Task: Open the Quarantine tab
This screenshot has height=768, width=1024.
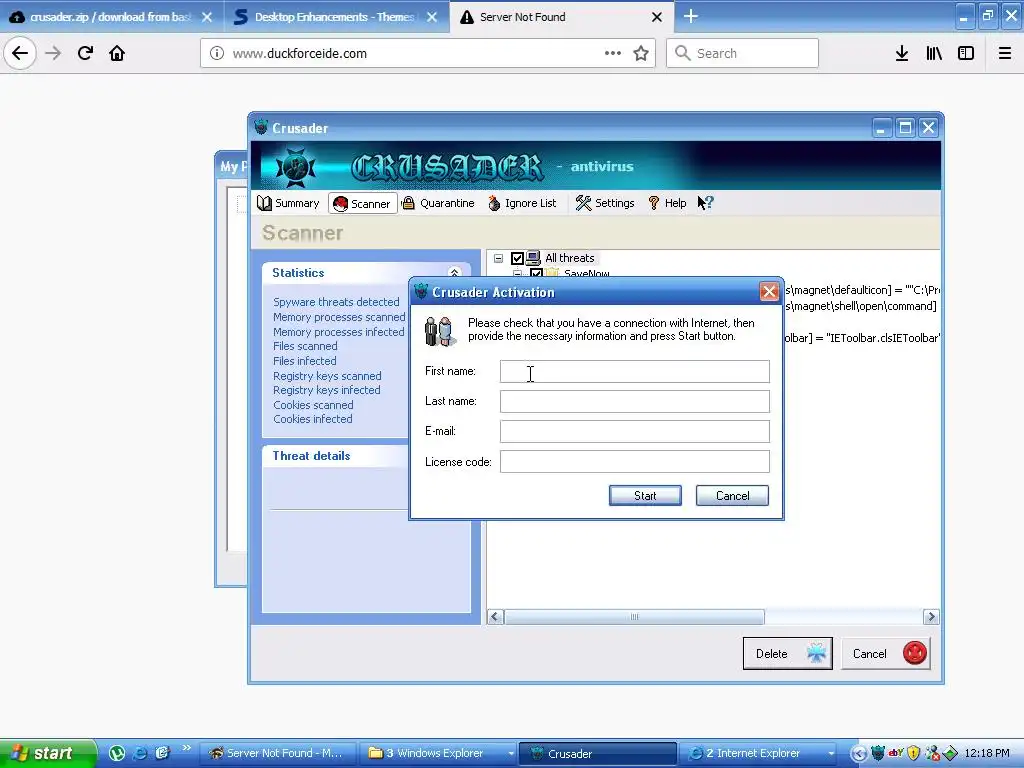Action: click(x=438, y=203)
